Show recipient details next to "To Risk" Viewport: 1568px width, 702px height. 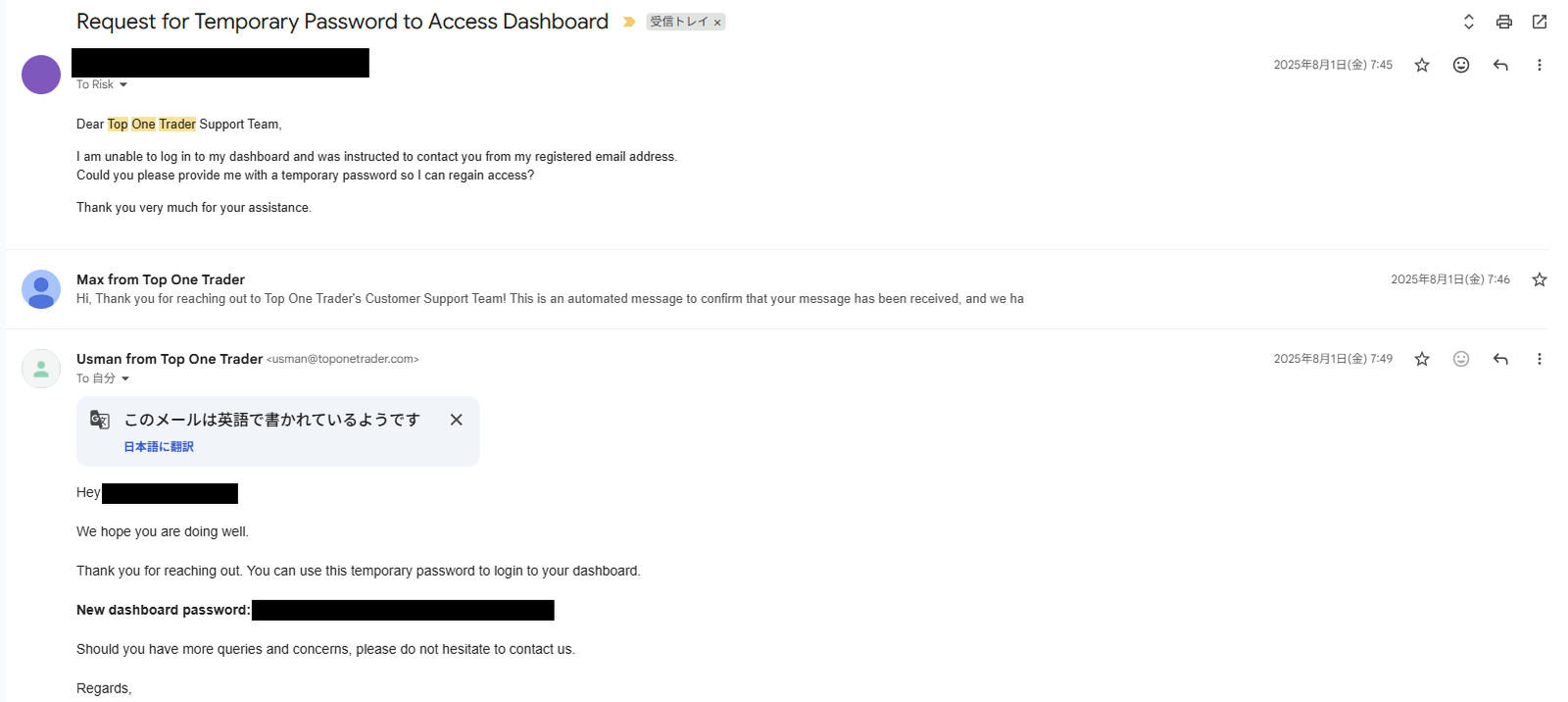pyautogui.click(x=123, y=85)
